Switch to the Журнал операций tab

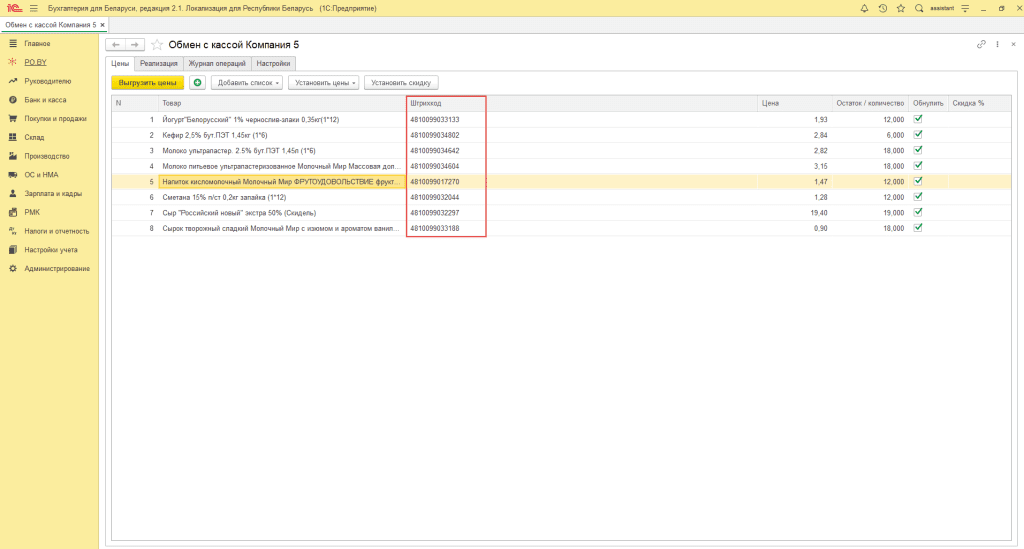point(217,63)
